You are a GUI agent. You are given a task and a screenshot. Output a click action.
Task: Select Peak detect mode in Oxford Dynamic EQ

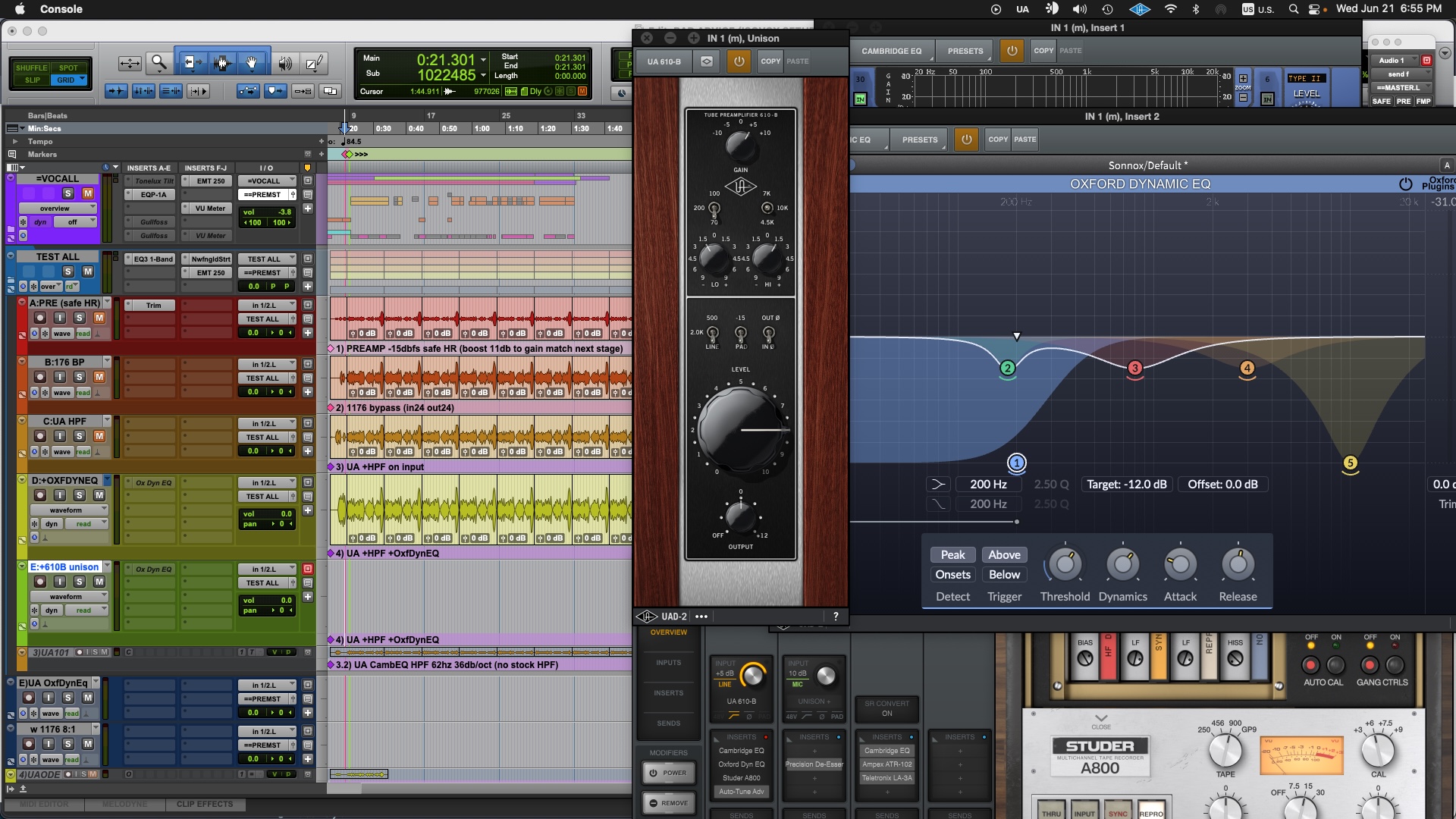click(x=952, y=555)
